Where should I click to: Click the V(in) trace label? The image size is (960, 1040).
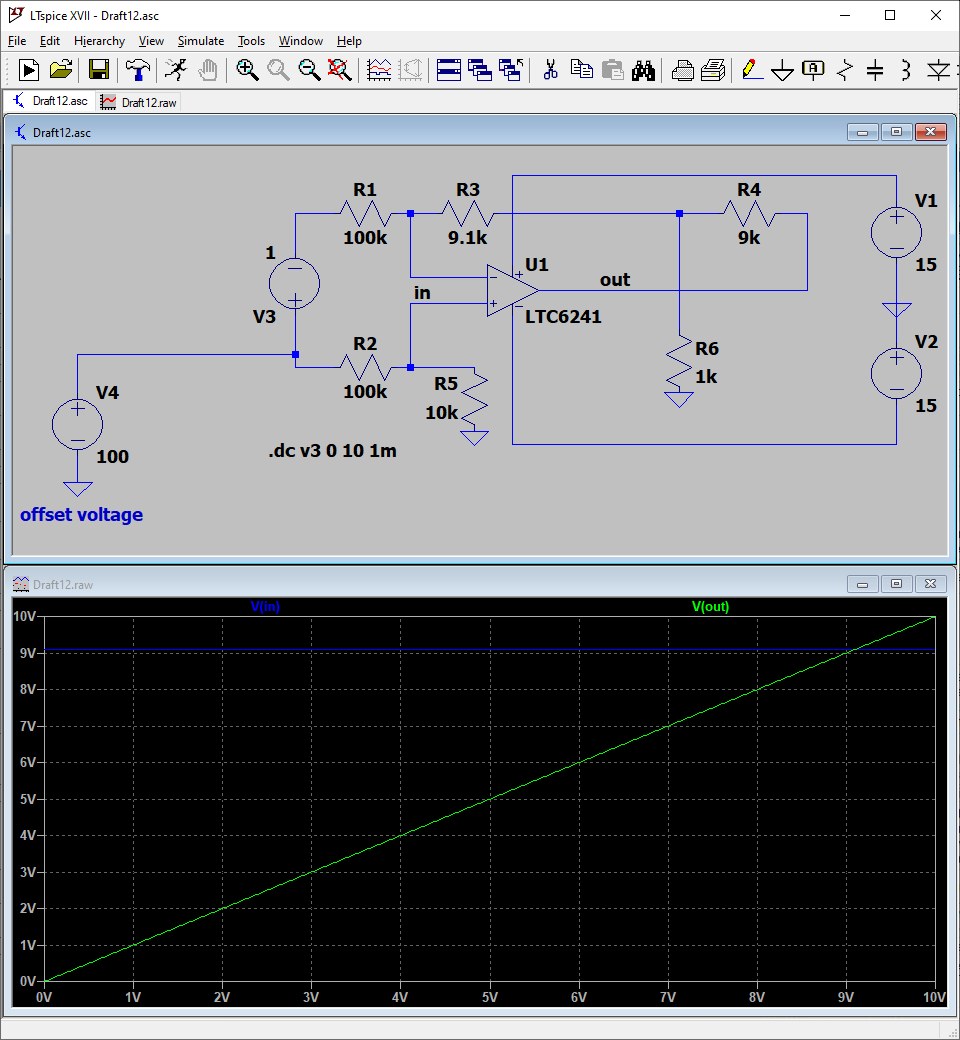point(265,606)
